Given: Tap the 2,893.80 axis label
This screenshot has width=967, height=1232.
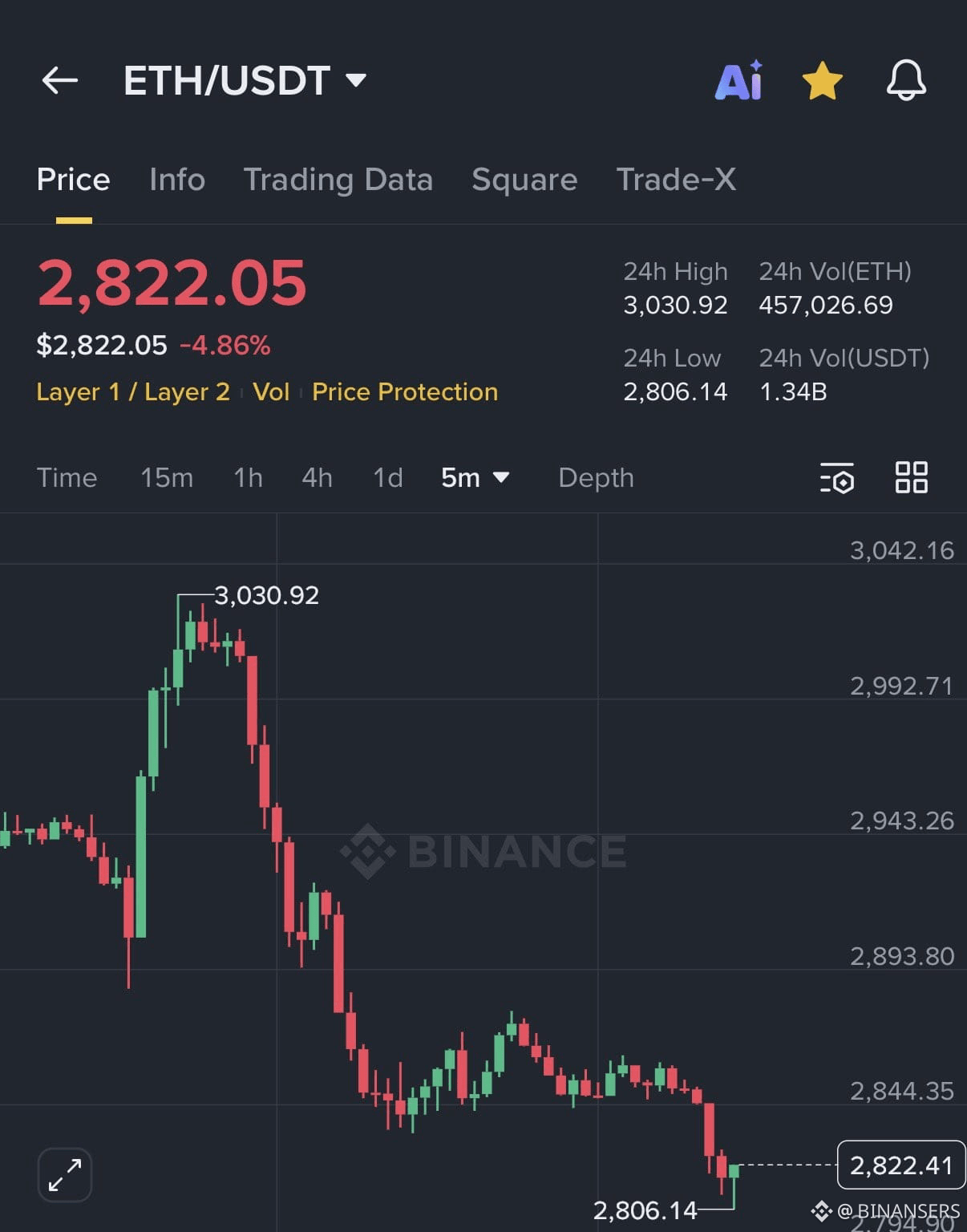Looking at the screenshot, I should click(x=902, y=956).
